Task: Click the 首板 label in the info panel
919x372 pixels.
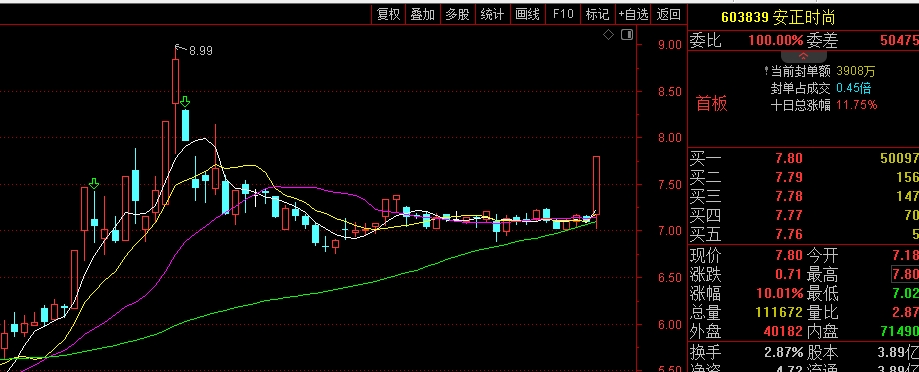Action: (712, 104)
